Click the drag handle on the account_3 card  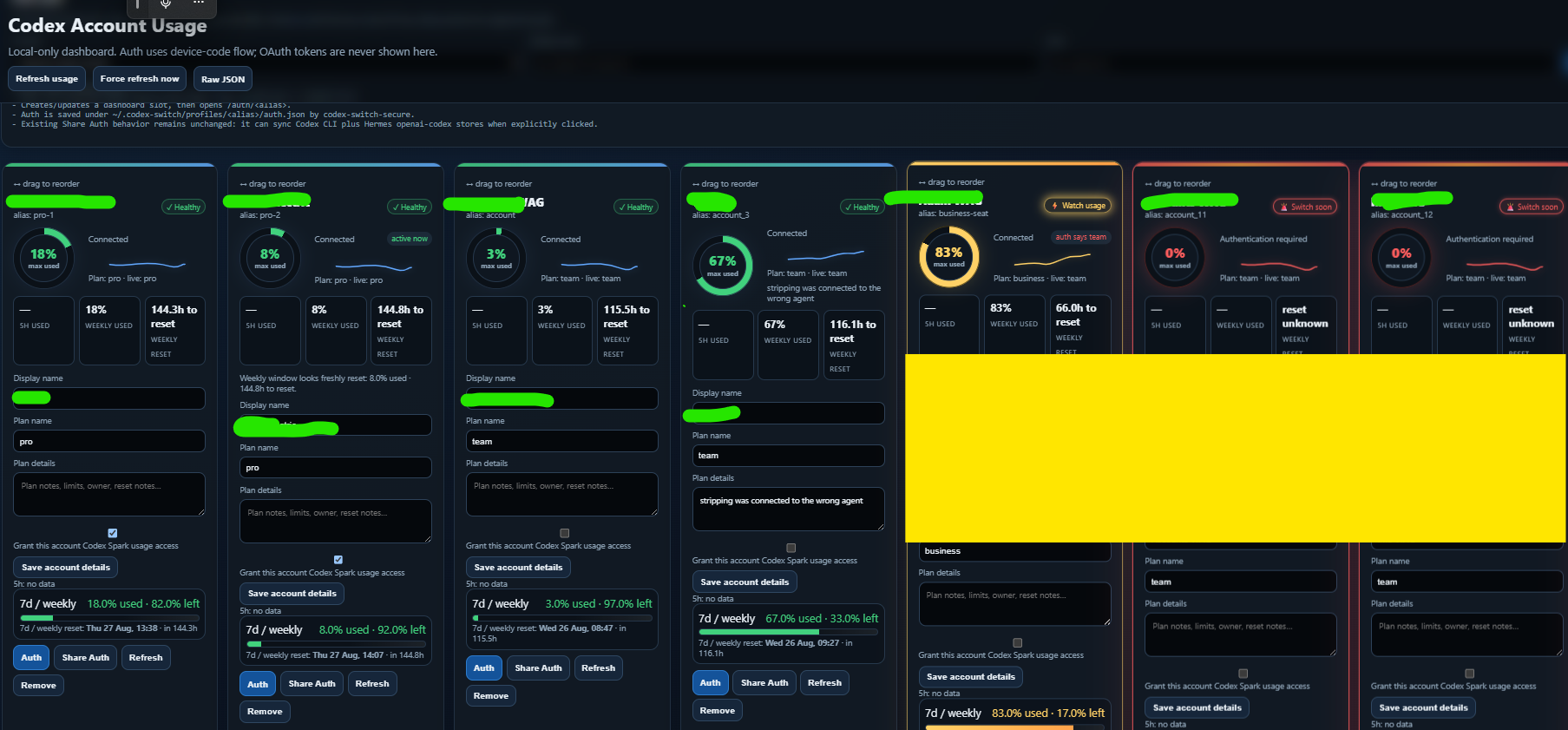click(x=725, y=184)
